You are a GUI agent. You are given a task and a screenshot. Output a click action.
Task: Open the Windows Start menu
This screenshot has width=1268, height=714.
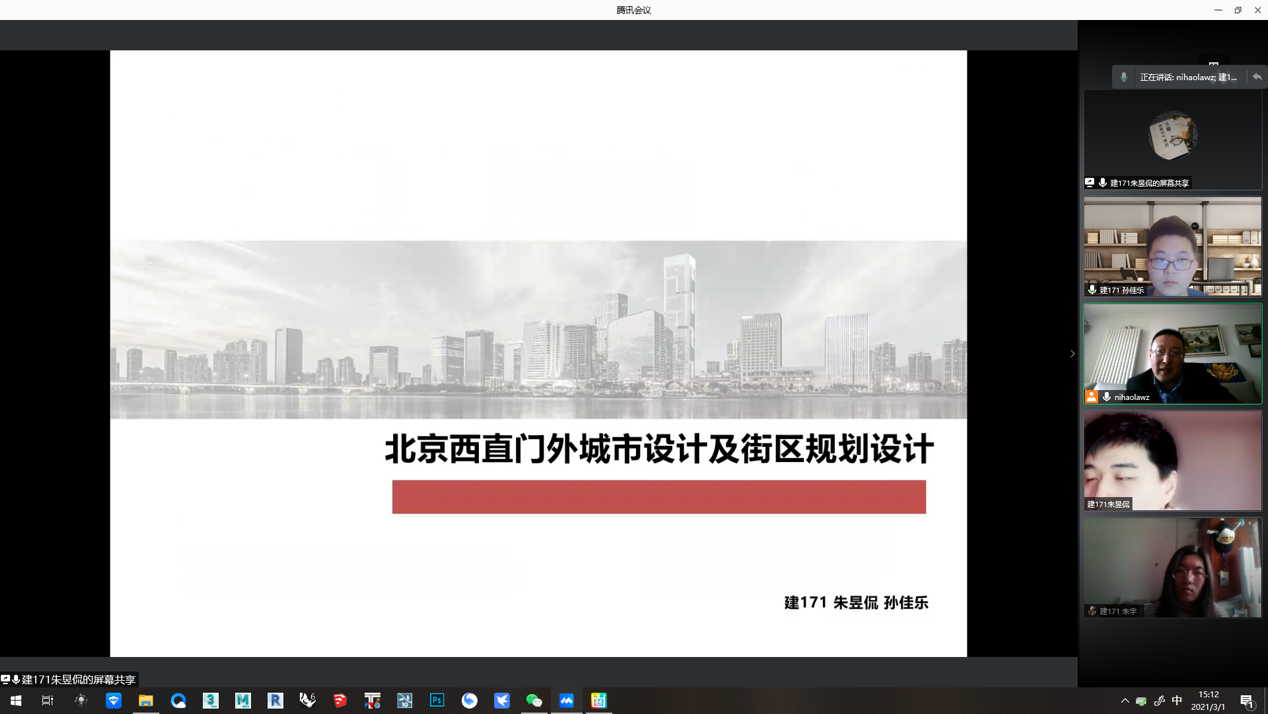click(16, 700)
